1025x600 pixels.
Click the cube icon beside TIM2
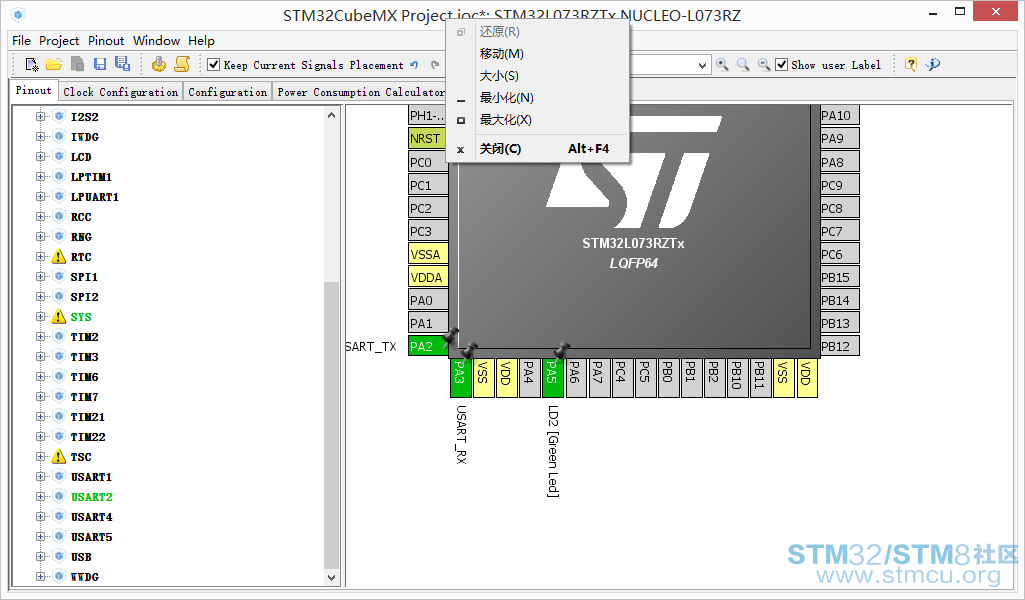(x=59, y=337)
